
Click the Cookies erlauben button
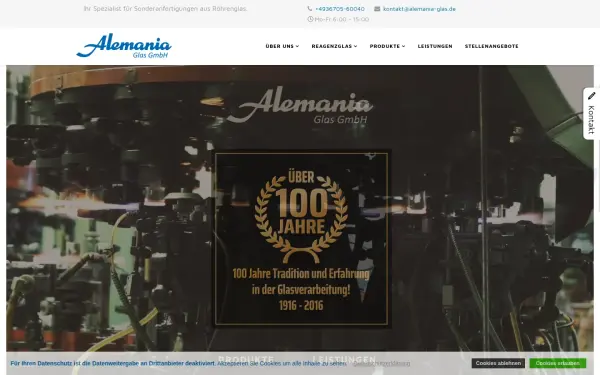coord(558,363)
